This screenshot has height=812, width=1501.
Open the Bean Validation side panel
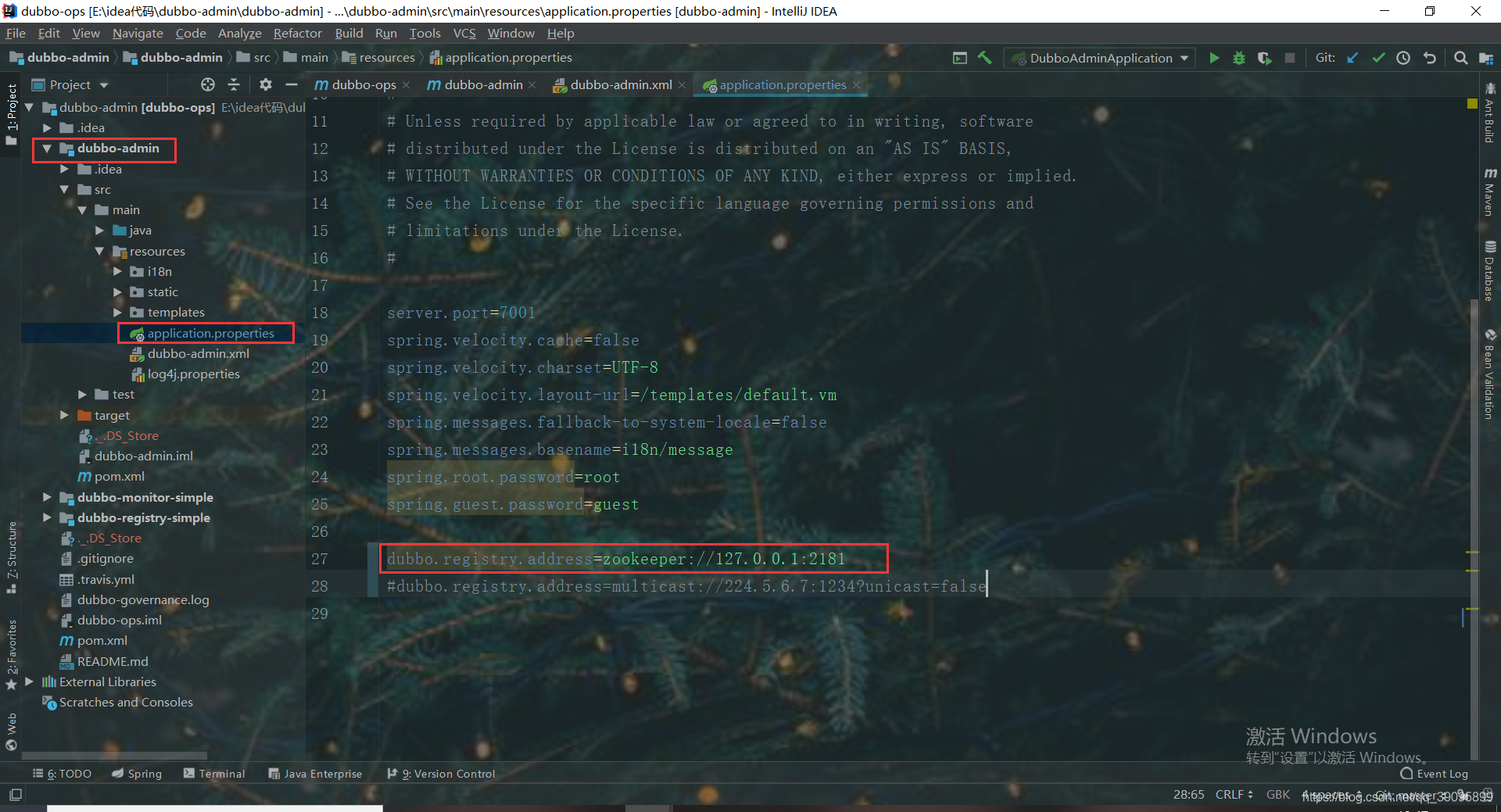[x=1490, y=374]
